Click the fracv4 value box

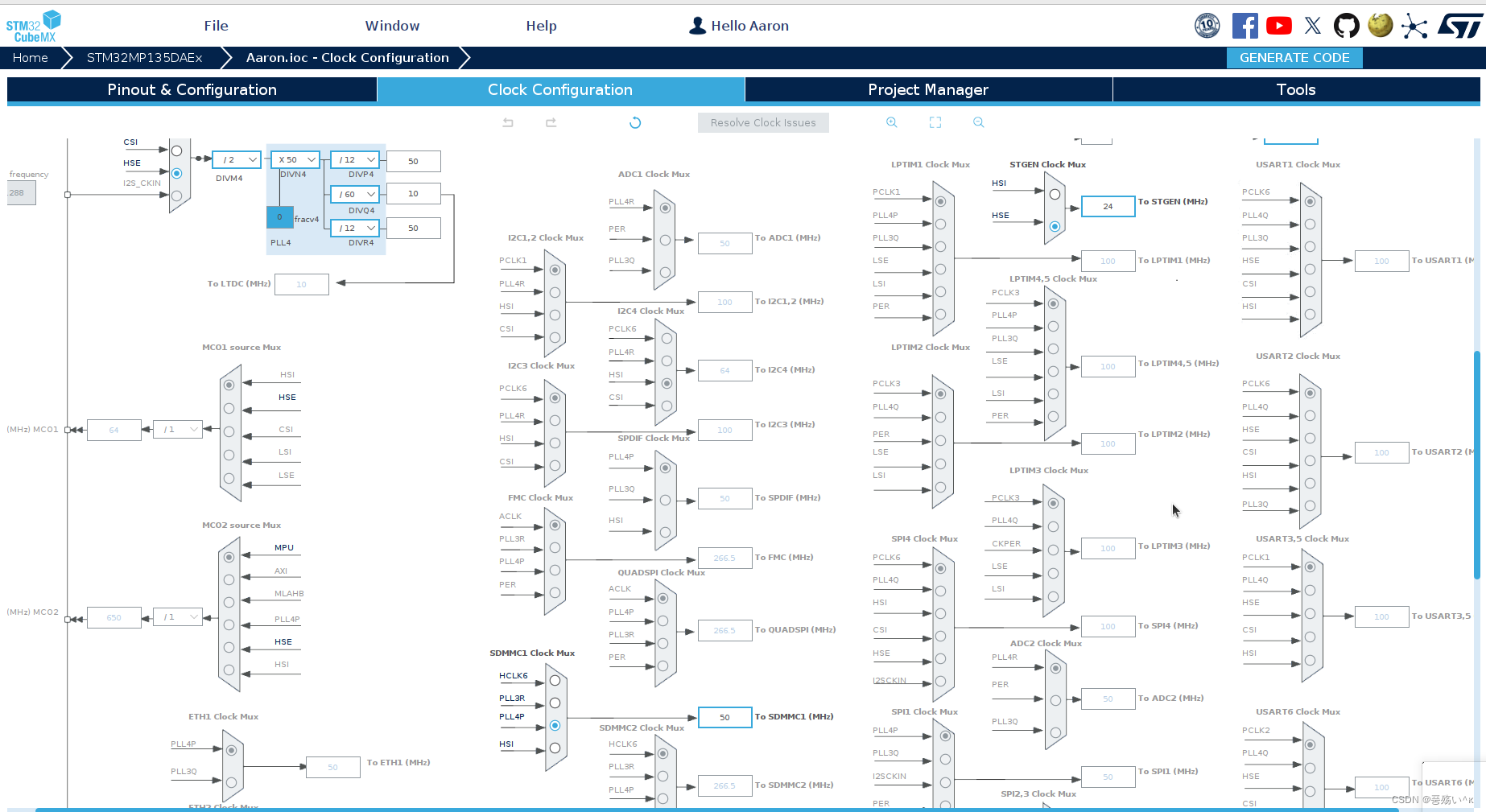coord(279,217)
